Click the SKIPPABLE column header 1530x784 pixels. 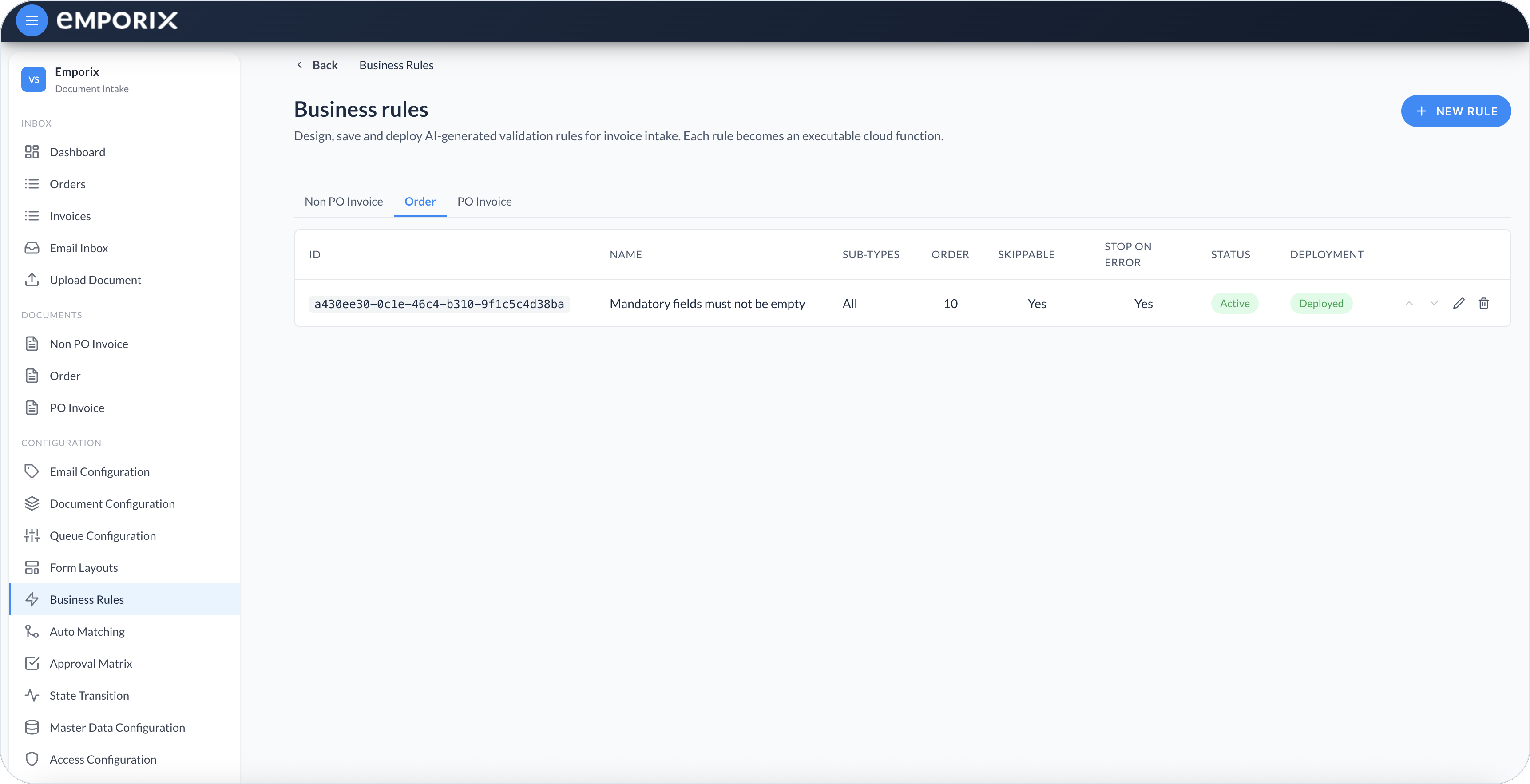[1026, 254]
